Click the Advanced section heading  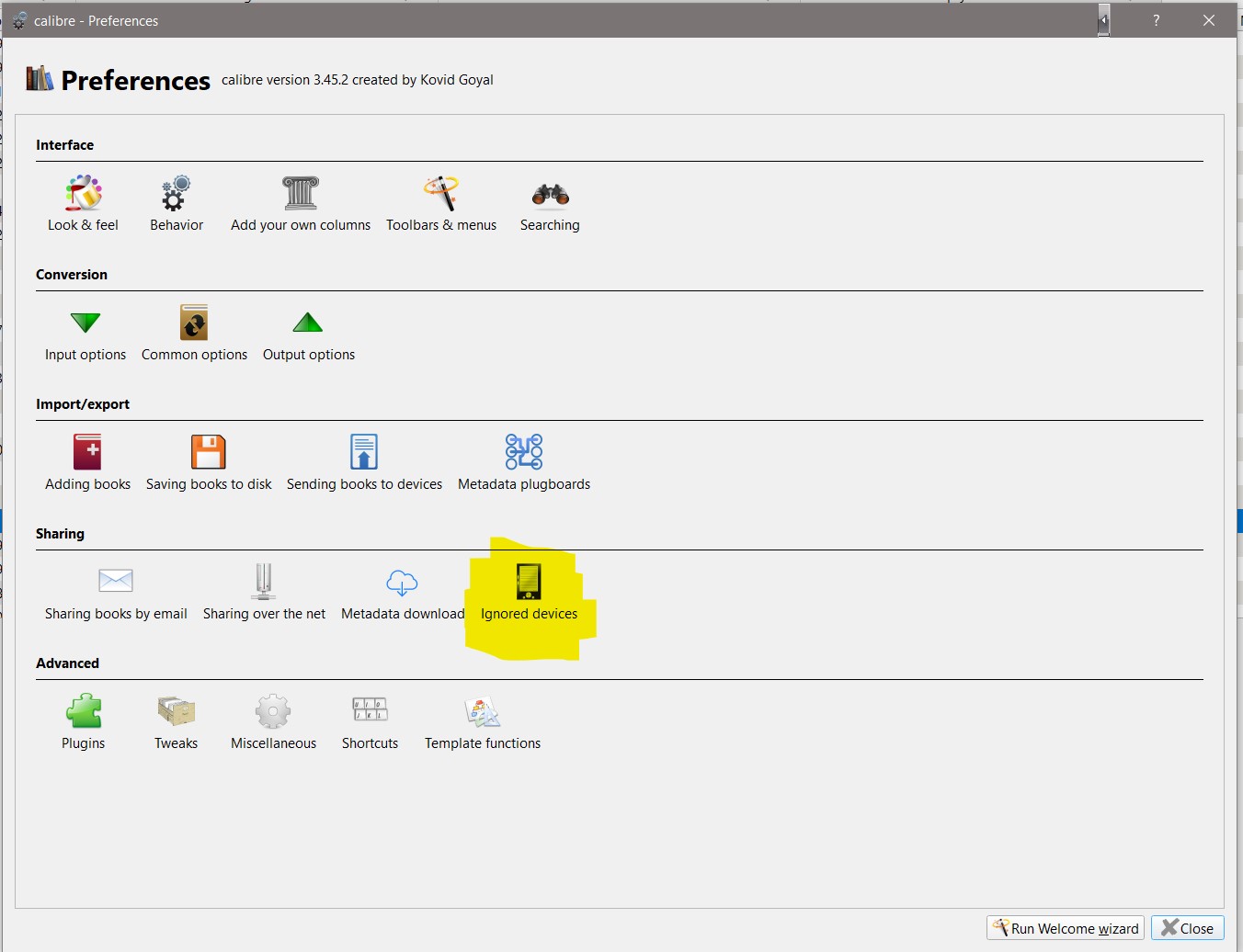click(x=67, y=663)
